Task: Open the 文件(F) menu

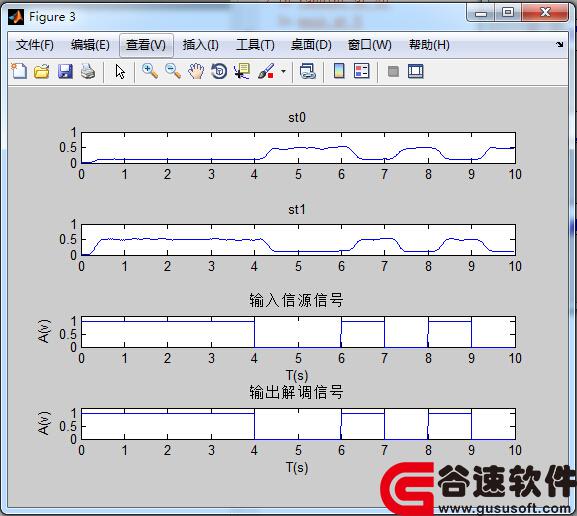Action: (x=35, y=45)
